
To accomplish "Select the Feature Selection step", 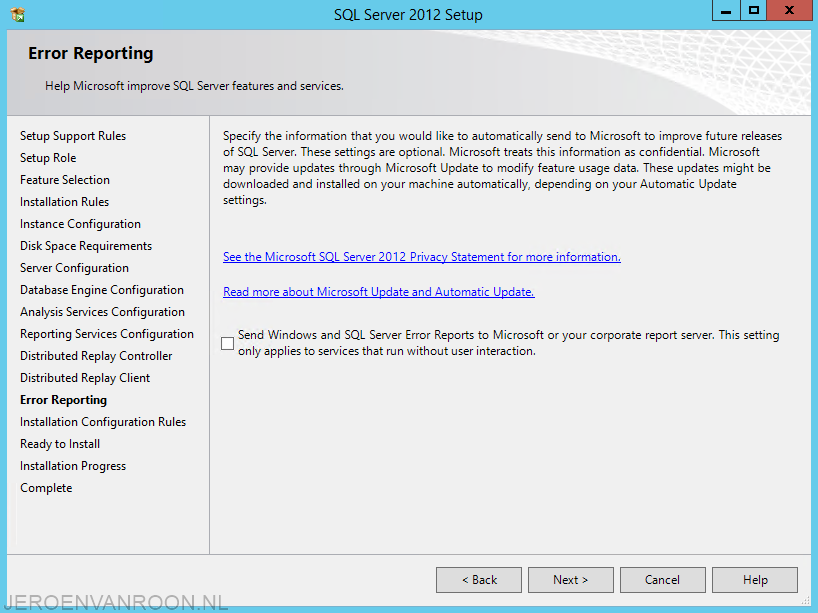I will [x=65, y=179].
